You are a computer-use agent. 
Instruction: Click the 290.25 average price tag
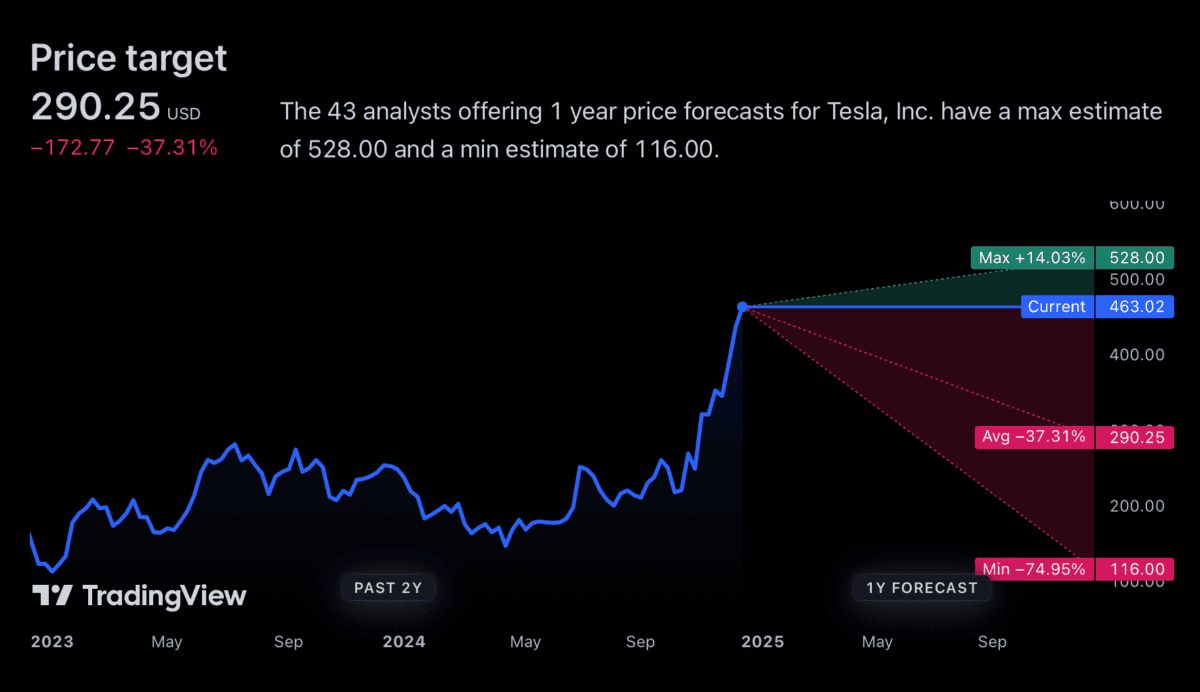1135,437
